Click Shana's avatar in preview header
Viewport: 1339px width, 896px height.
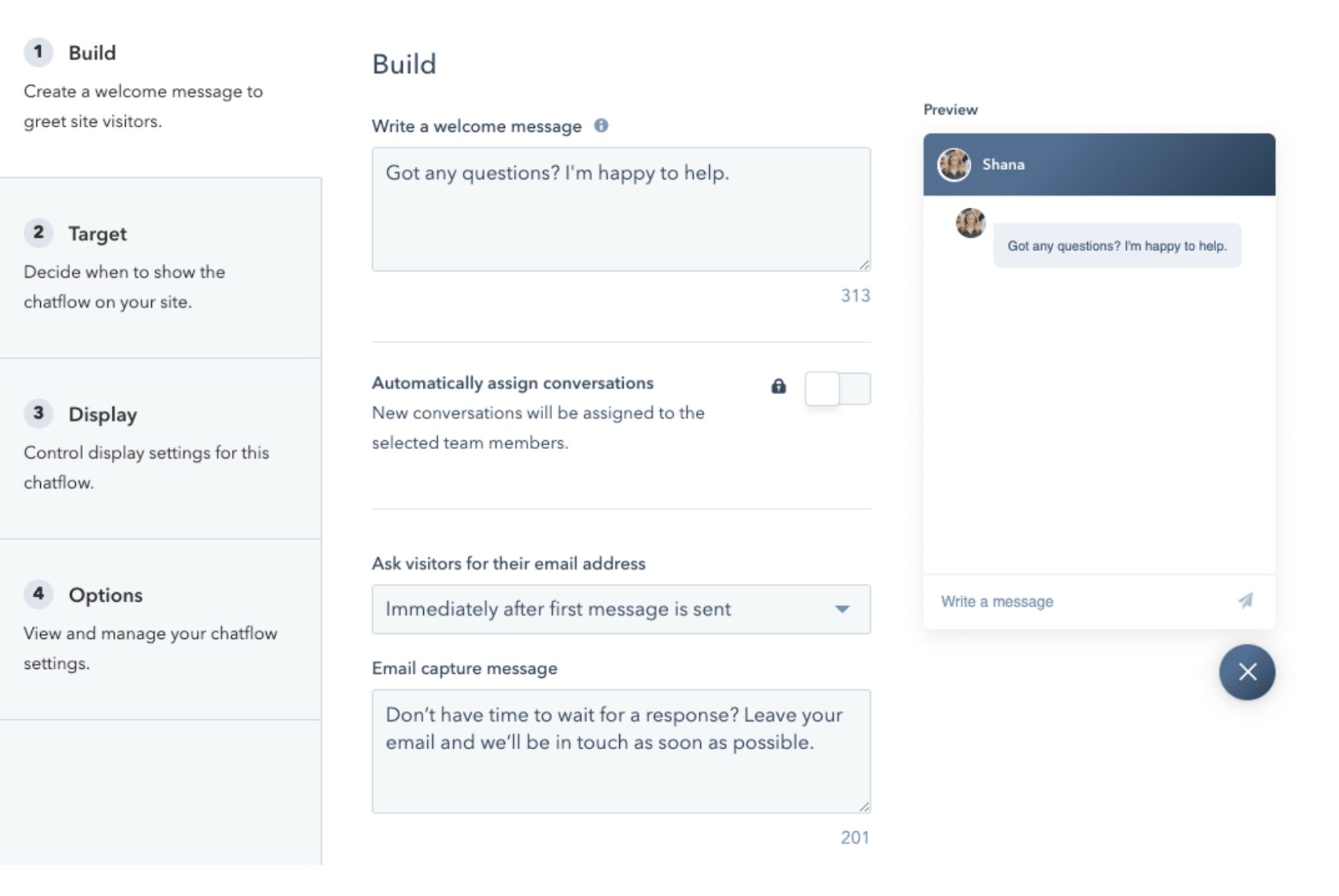(954, 165)
